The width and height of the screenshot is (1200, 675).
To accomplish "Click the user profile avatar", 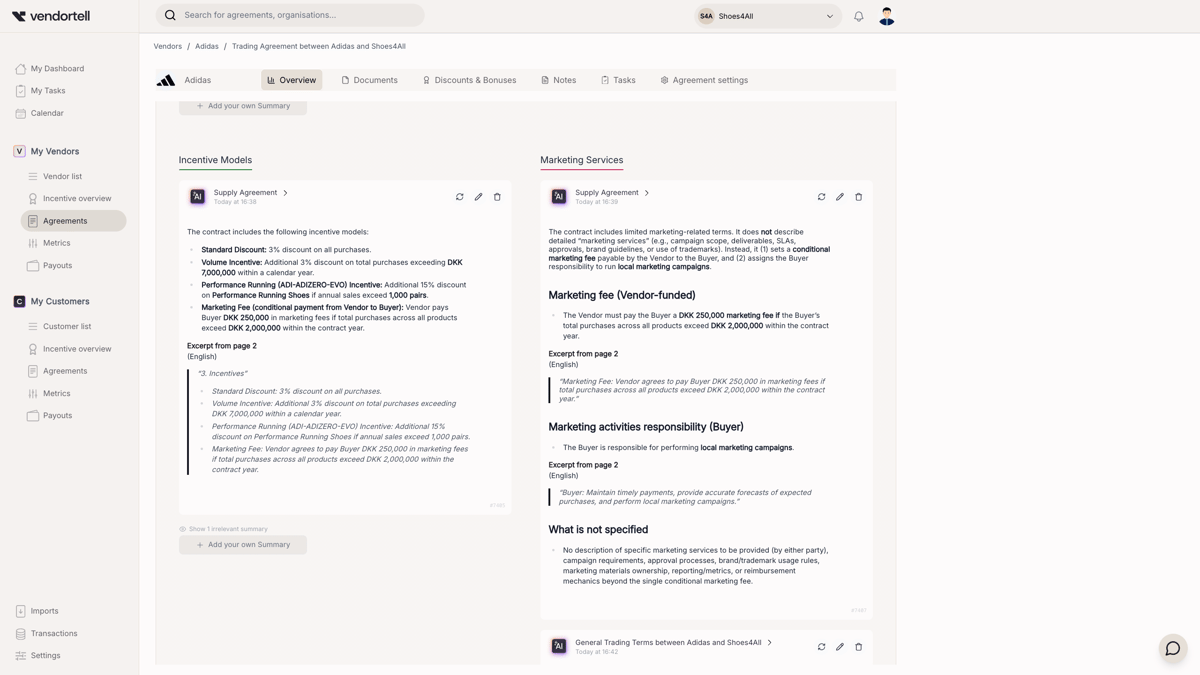I will (x=886, y=16).
